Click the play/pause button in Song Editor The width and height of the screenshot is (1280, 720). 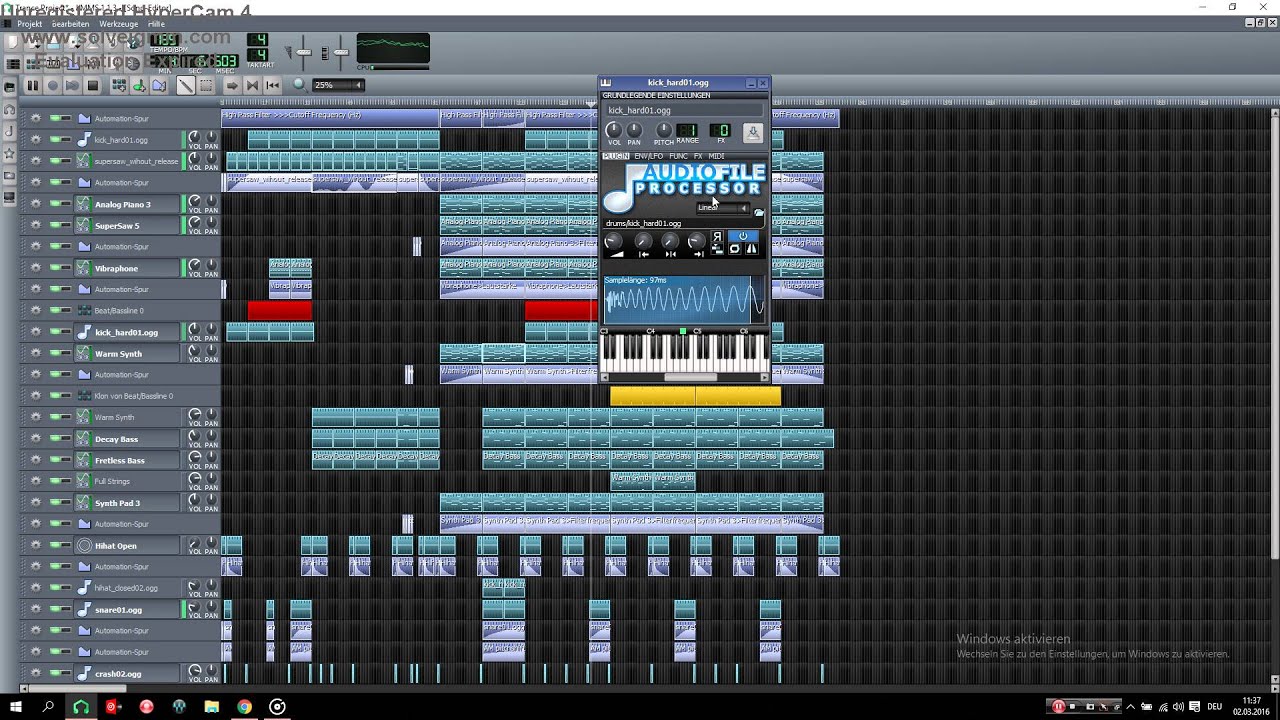tap(32, 86)
